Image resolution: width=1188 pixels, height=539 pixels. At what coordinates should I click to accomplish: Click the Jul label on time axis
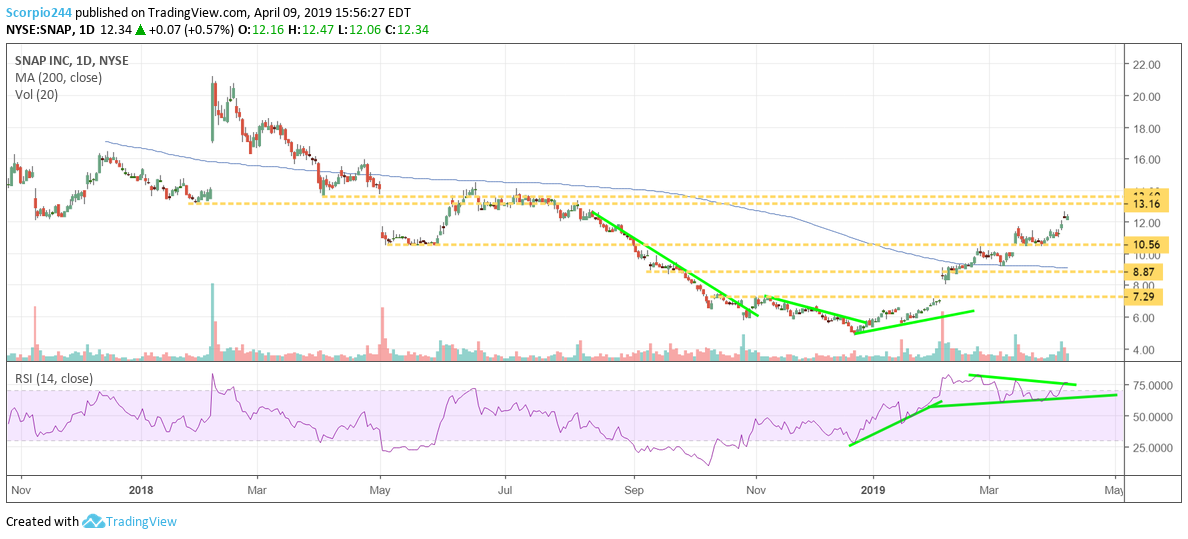[505, 489]
